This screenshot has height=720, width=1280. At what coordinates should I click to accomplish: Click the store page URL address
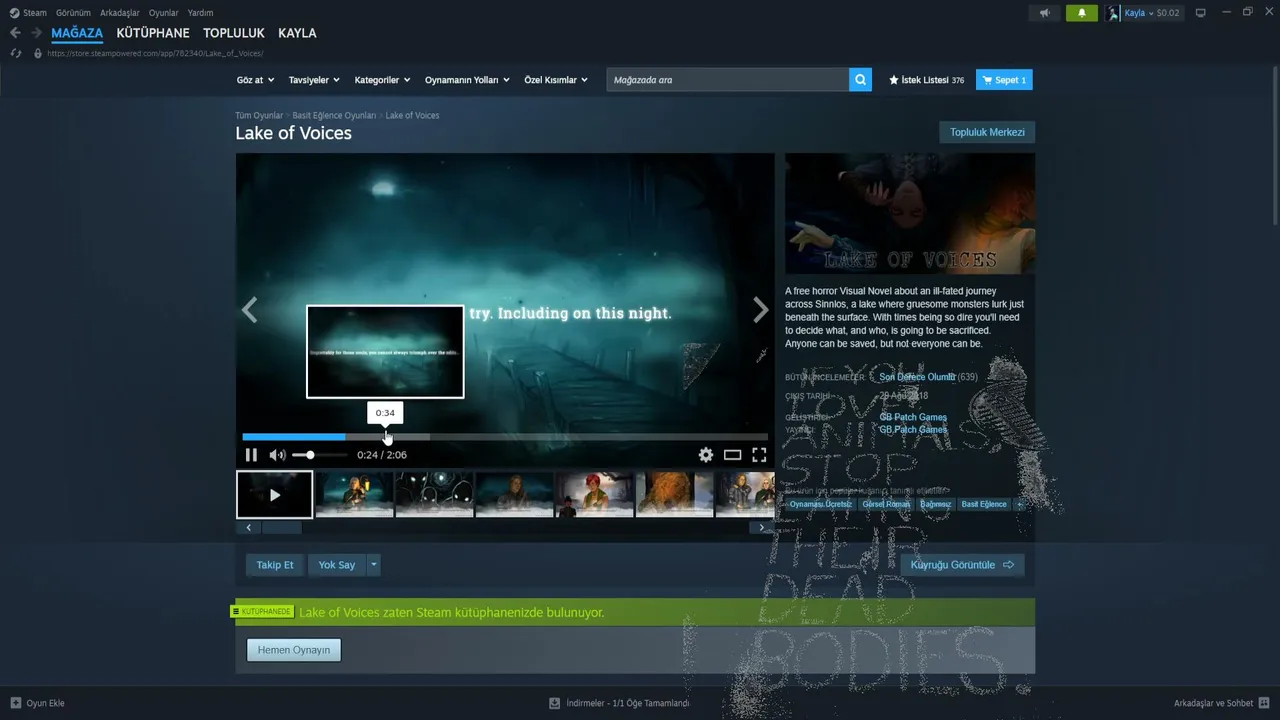tap(155, 53)
